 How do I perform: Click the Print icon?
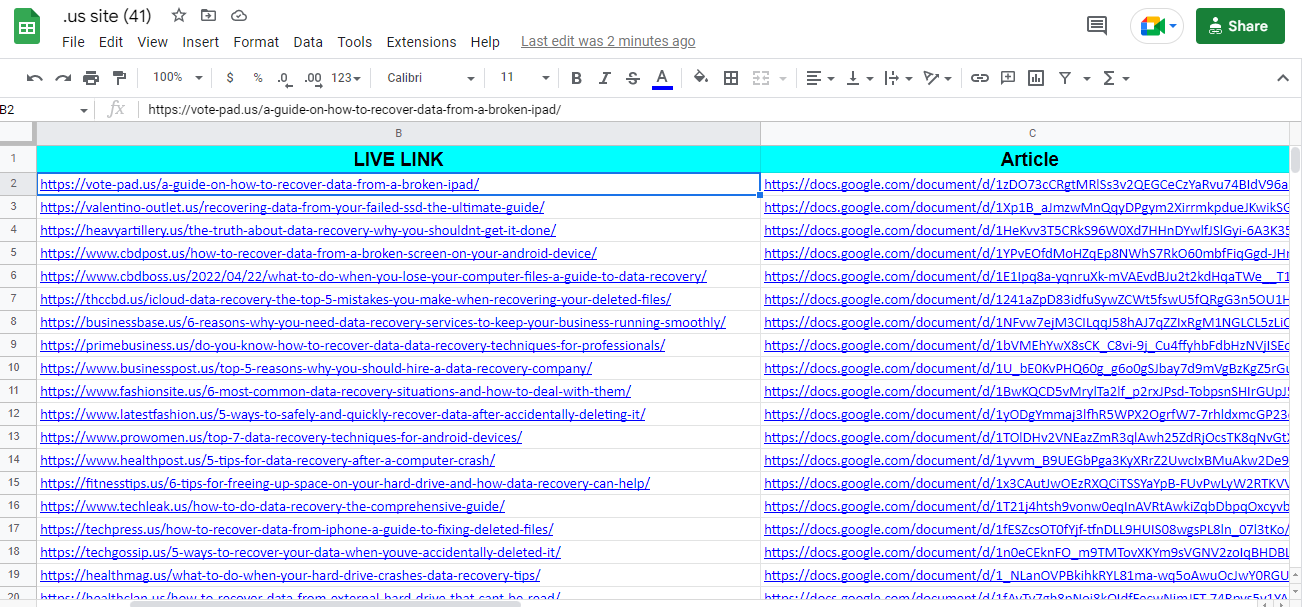pyautogui.click(x=89, y=77)
